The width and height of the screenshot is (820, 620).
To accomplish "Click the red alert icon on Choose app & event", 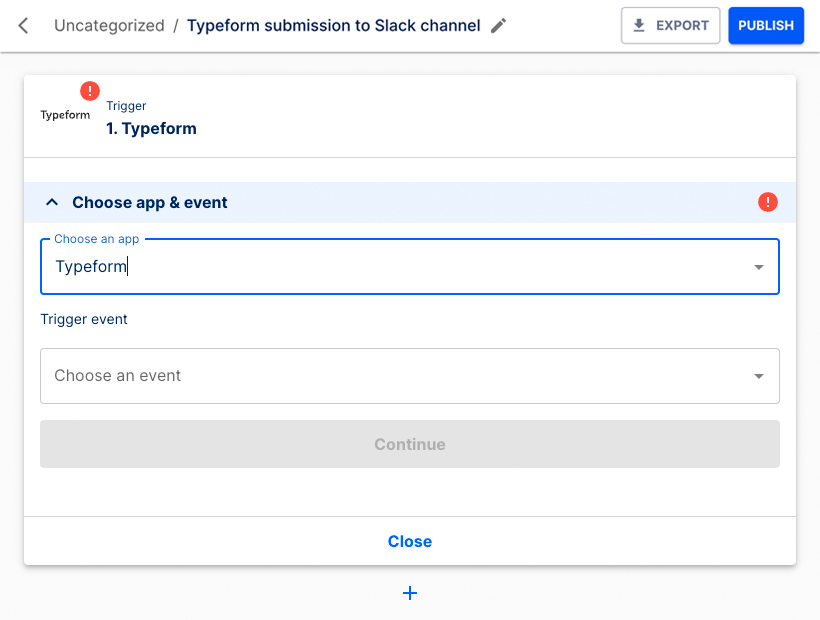I will (768, 202).
